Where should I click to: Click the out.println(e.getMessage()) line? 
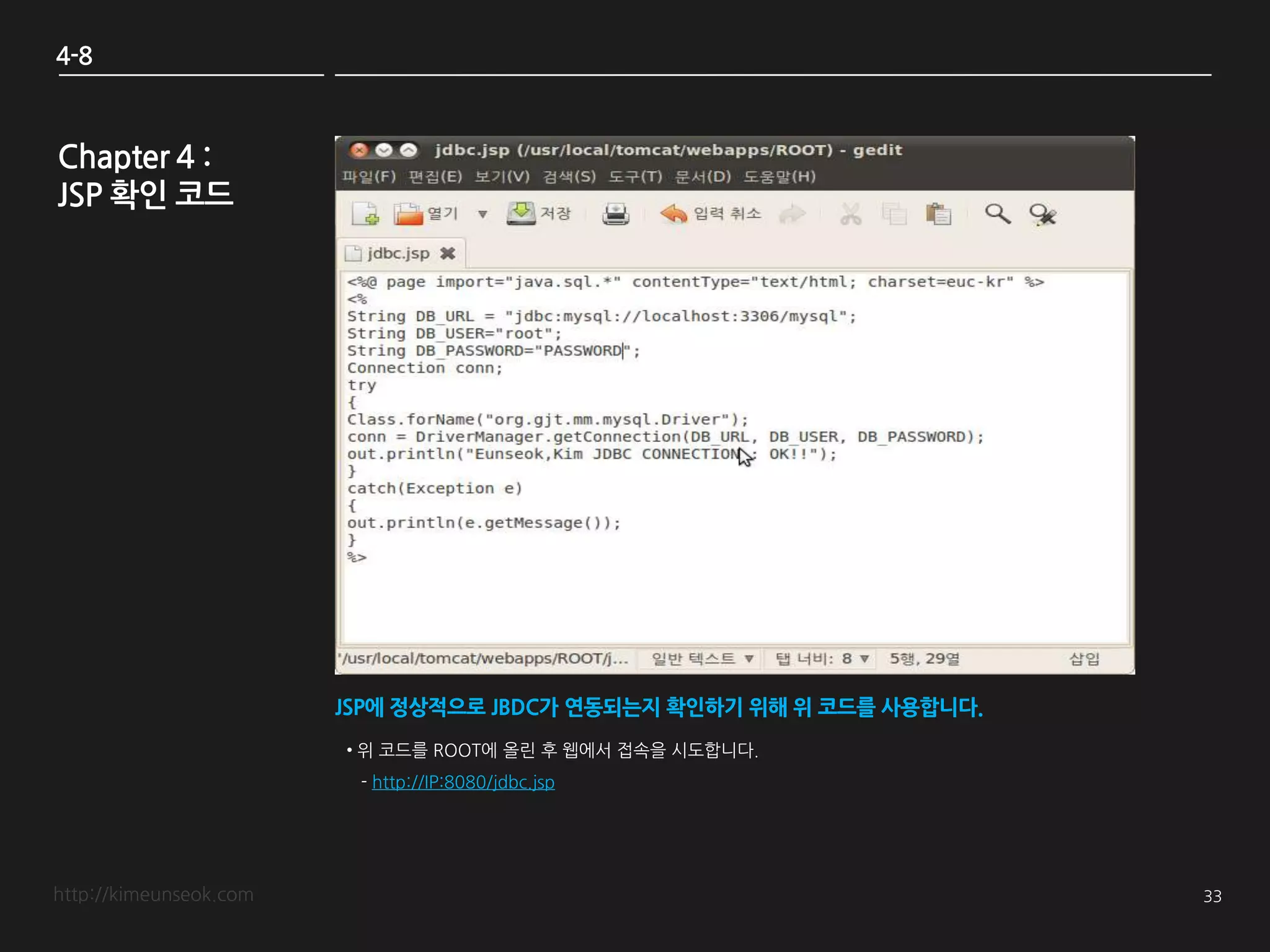point(484,523)
